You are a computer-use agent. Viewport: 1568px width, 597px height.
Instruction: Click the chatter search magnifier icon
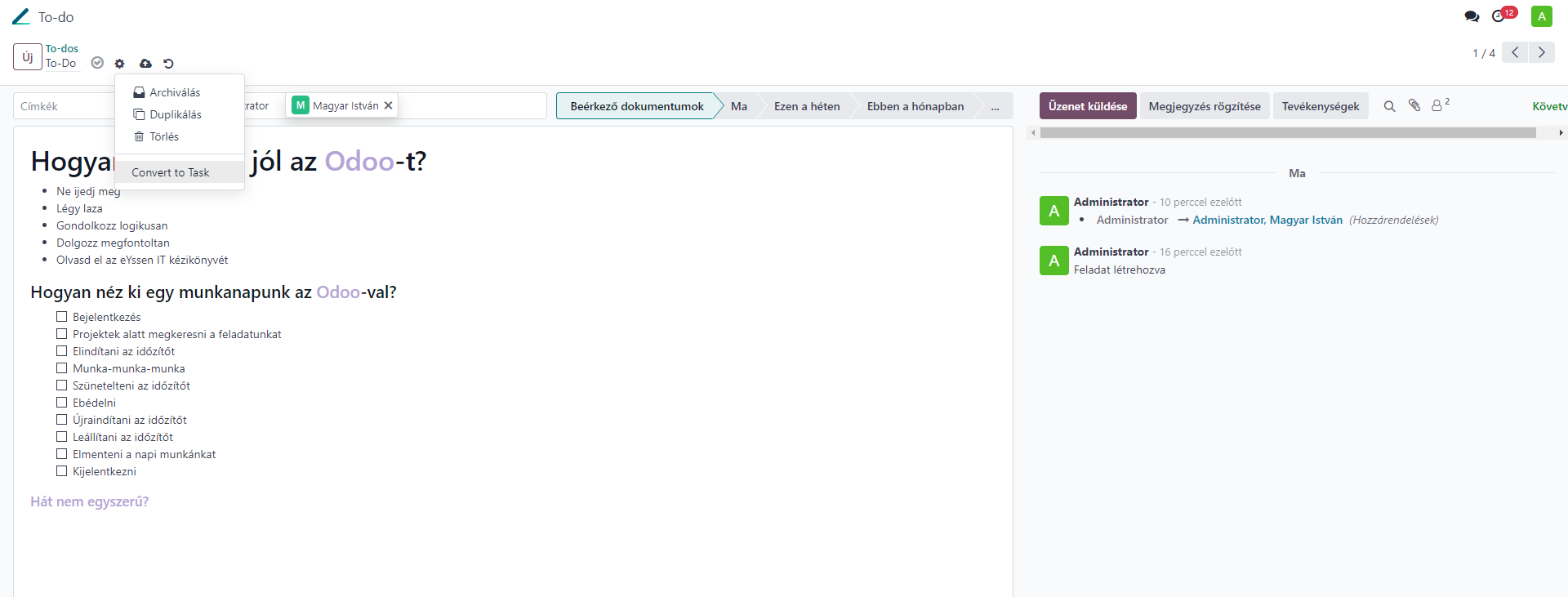coord(1389,106)
